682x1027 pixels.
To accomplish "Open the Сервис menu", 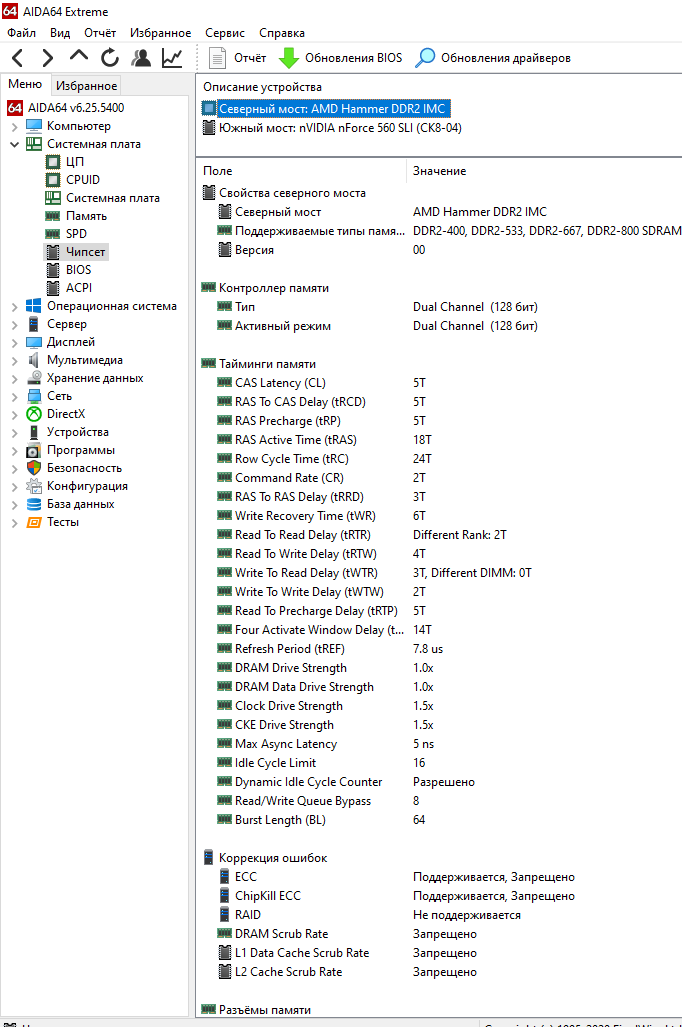I will [x=225, y=33].
